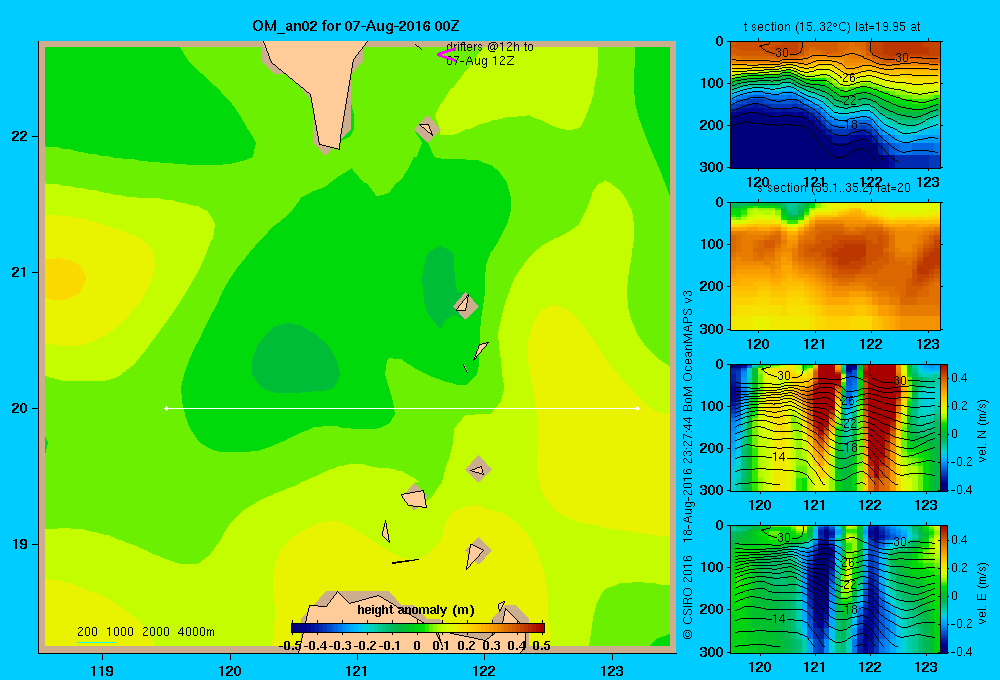Click latitude tick label 22 on main map

(x=20, y=137)
